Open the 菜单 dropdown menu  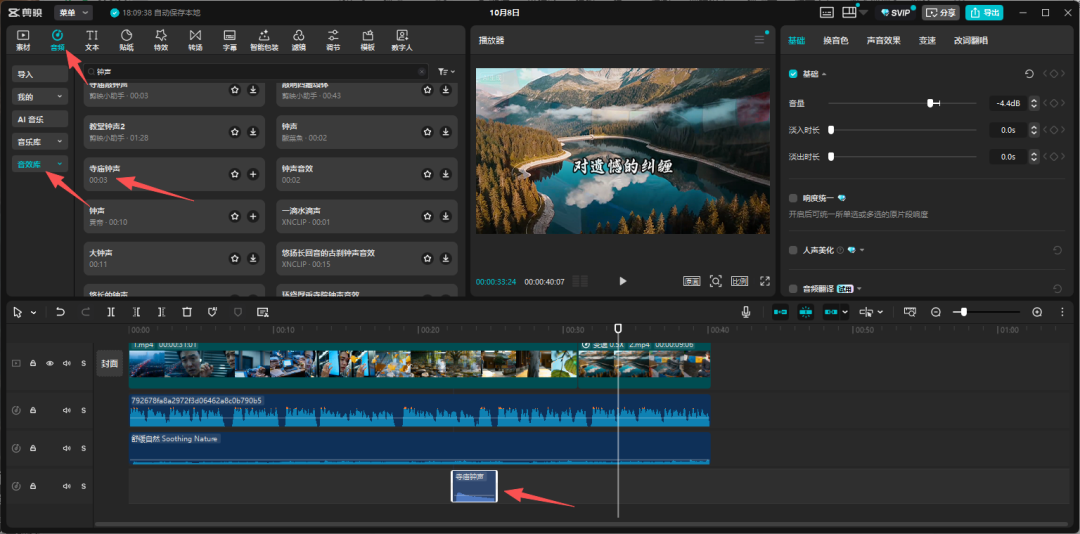[x=72, y=13]
